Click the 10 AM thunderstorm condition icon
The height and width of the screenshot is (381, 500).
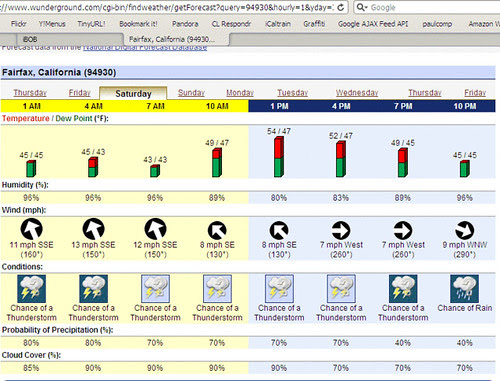click(217, 289)
